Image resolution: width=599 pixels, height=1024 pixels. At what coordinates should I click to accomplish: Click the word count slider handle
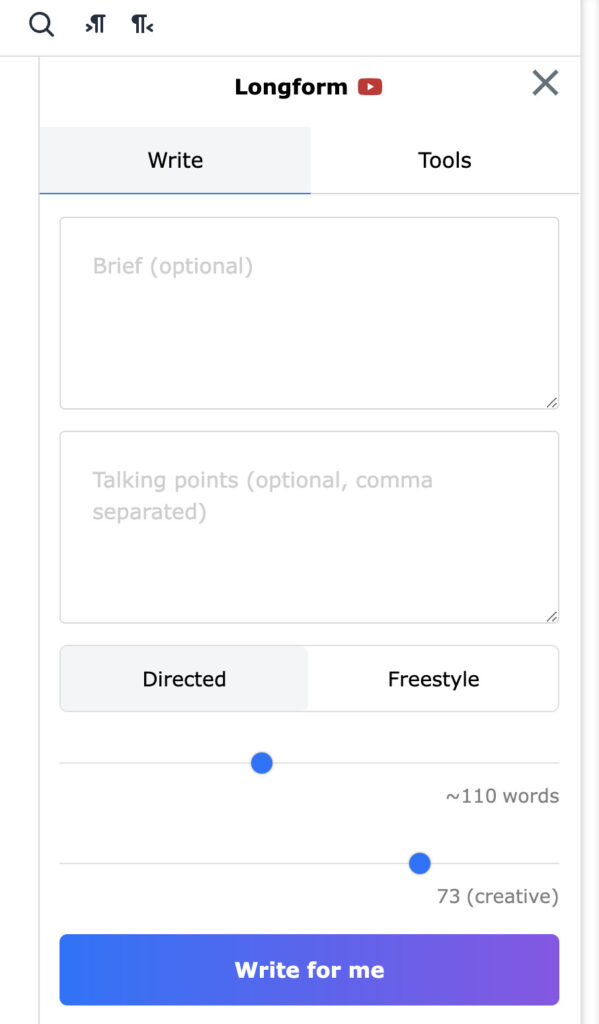[261, 763]
